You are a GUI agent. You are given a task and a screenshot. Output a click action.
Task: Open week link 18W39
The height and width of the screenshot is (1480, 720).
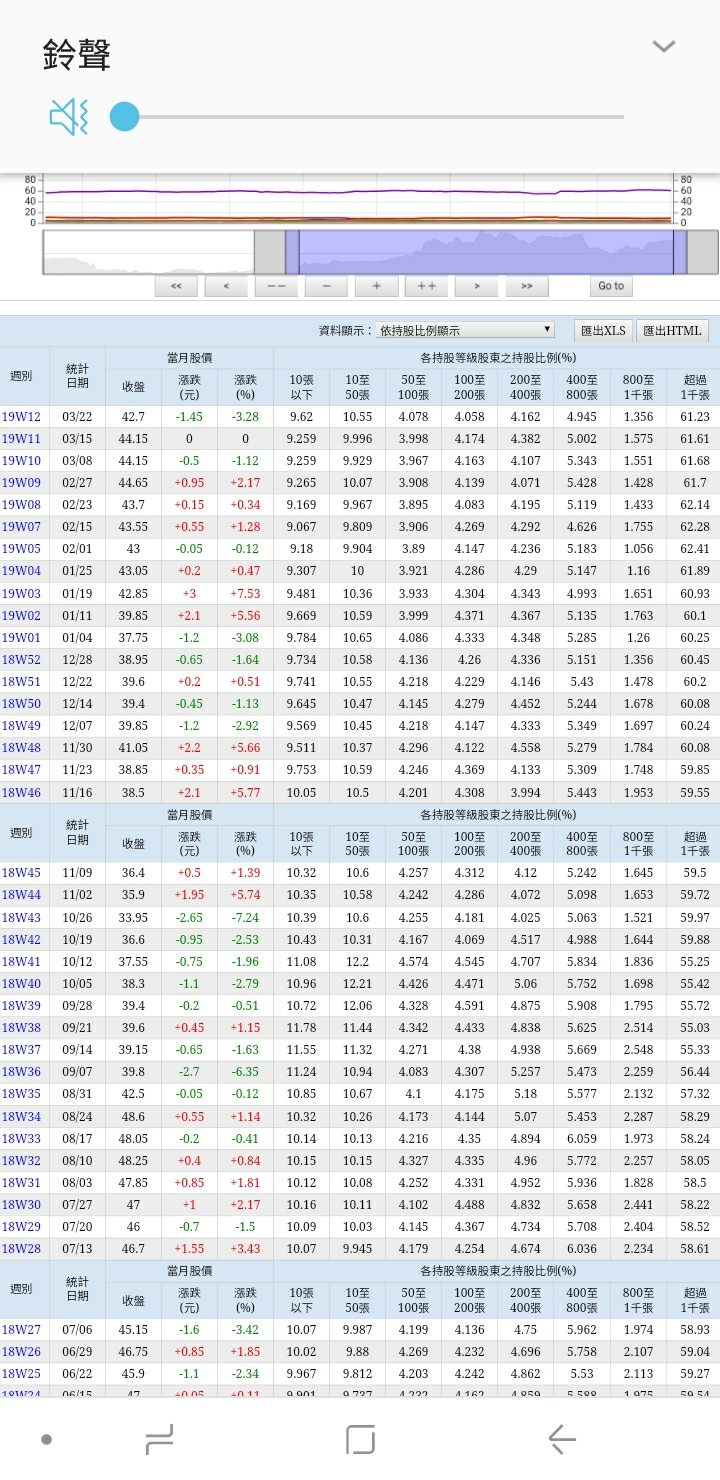21,1006
